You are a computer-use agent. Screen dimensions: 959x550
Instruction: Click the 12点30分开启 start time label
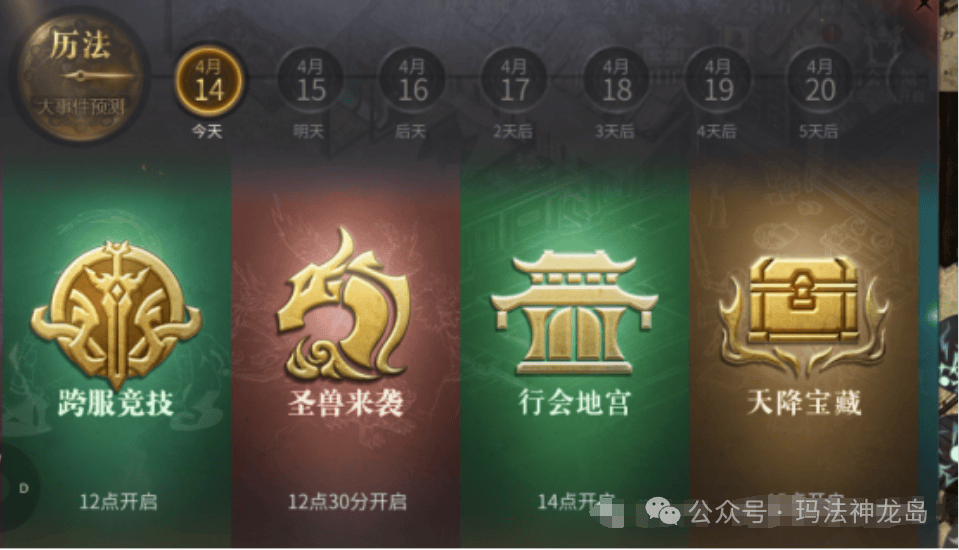point(347,502)
